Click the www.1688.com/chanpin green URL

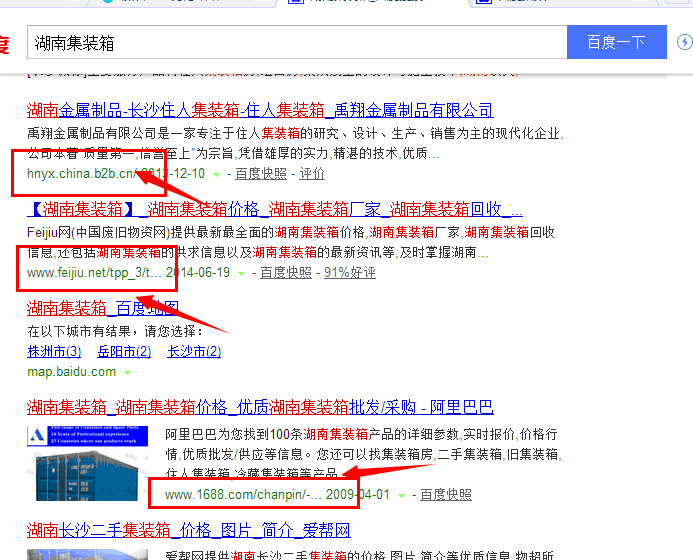tap(243, 495)
